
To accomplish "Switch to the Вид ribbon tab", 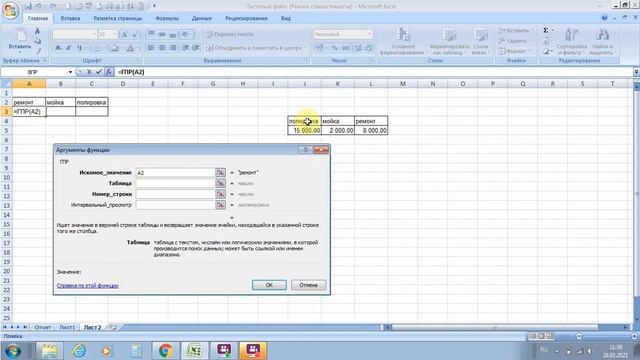I will pos(286,18).
